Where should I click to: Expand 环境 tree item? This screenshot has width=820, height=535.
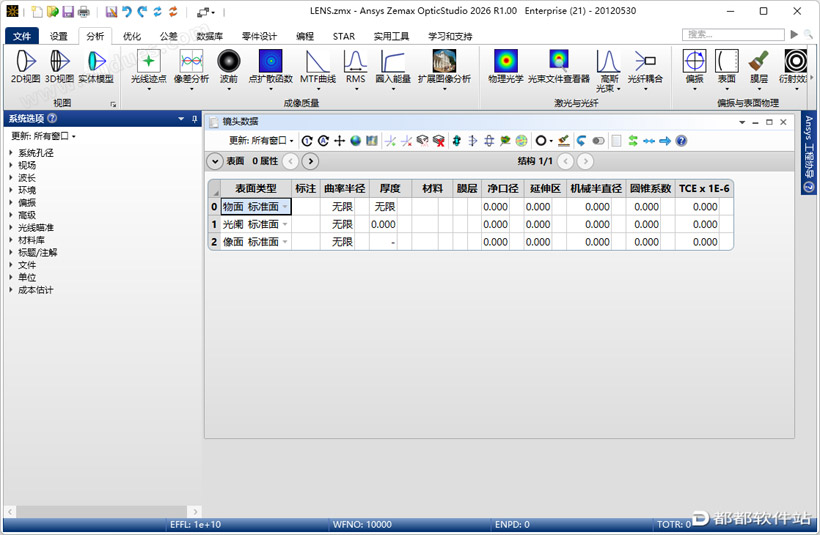point(10,190)
